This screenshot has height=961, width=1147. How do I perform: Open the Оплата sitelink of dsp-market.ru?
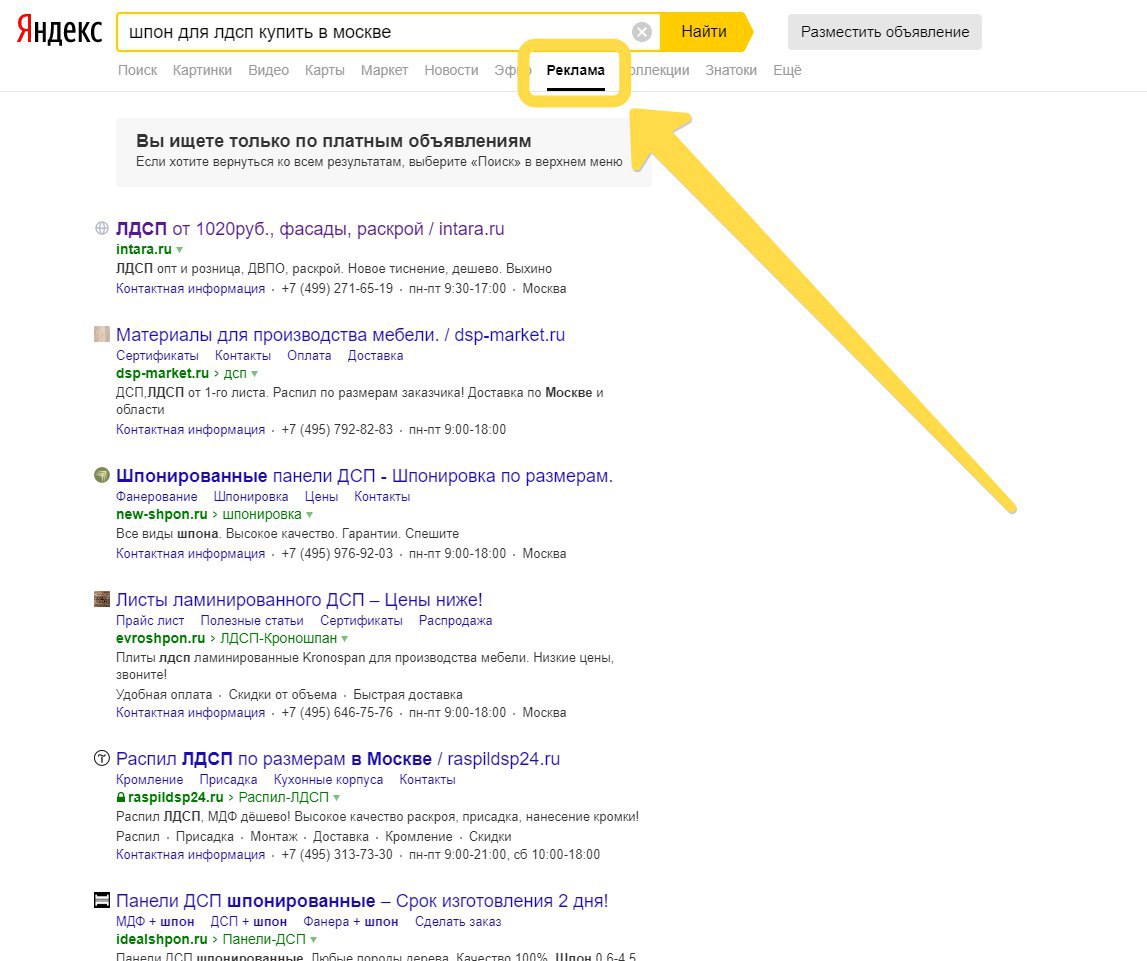[x=309, y=355]
